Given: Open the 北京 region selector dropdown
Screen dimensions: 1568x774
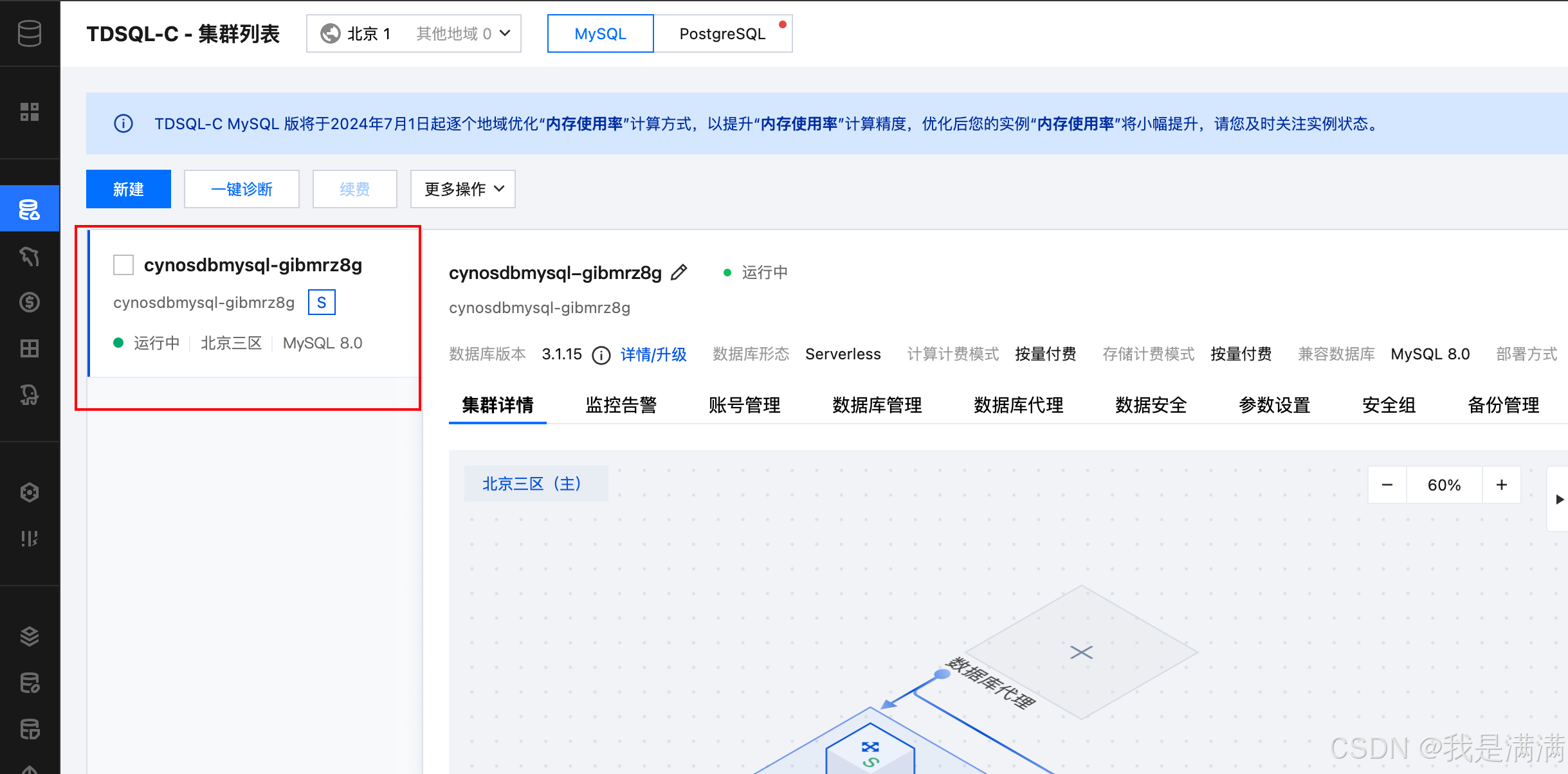Looking at the screenshot, I should [414, 33].
